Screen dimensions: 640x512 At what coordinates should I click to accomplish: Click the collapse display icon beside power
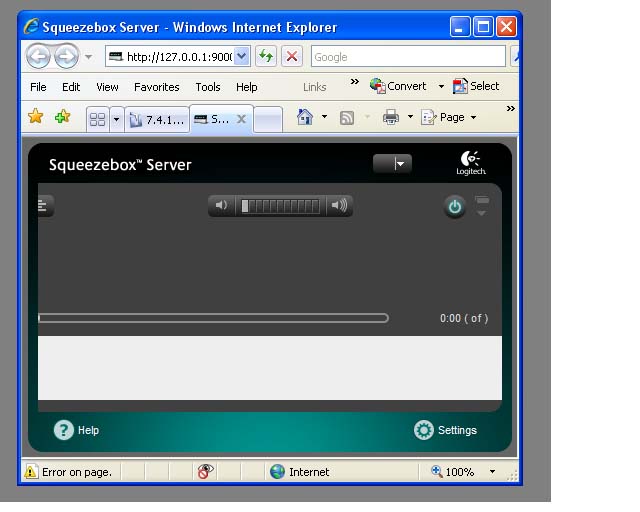(x=482, y=206)
